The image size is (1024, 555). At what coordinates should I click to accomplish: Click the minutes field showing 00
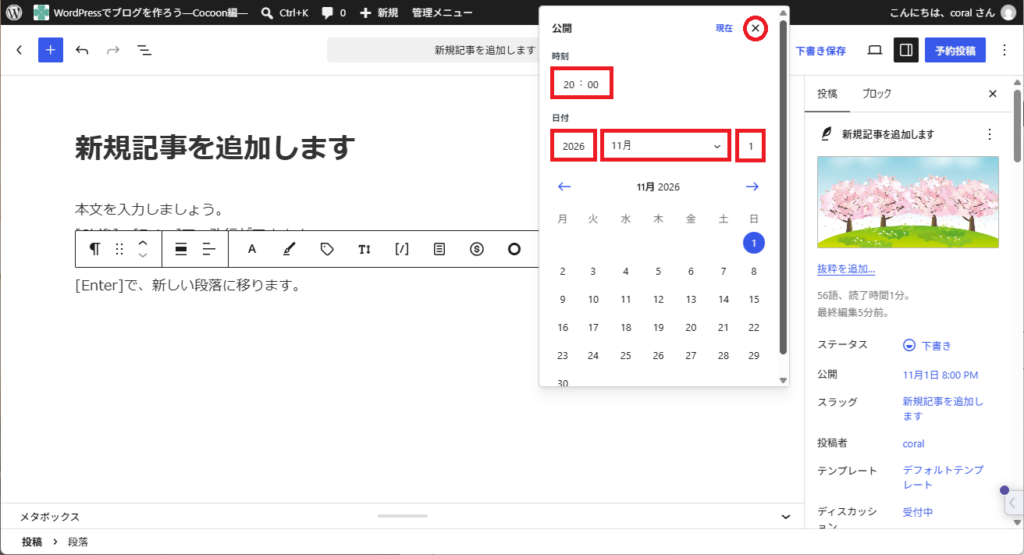(592, 84)
